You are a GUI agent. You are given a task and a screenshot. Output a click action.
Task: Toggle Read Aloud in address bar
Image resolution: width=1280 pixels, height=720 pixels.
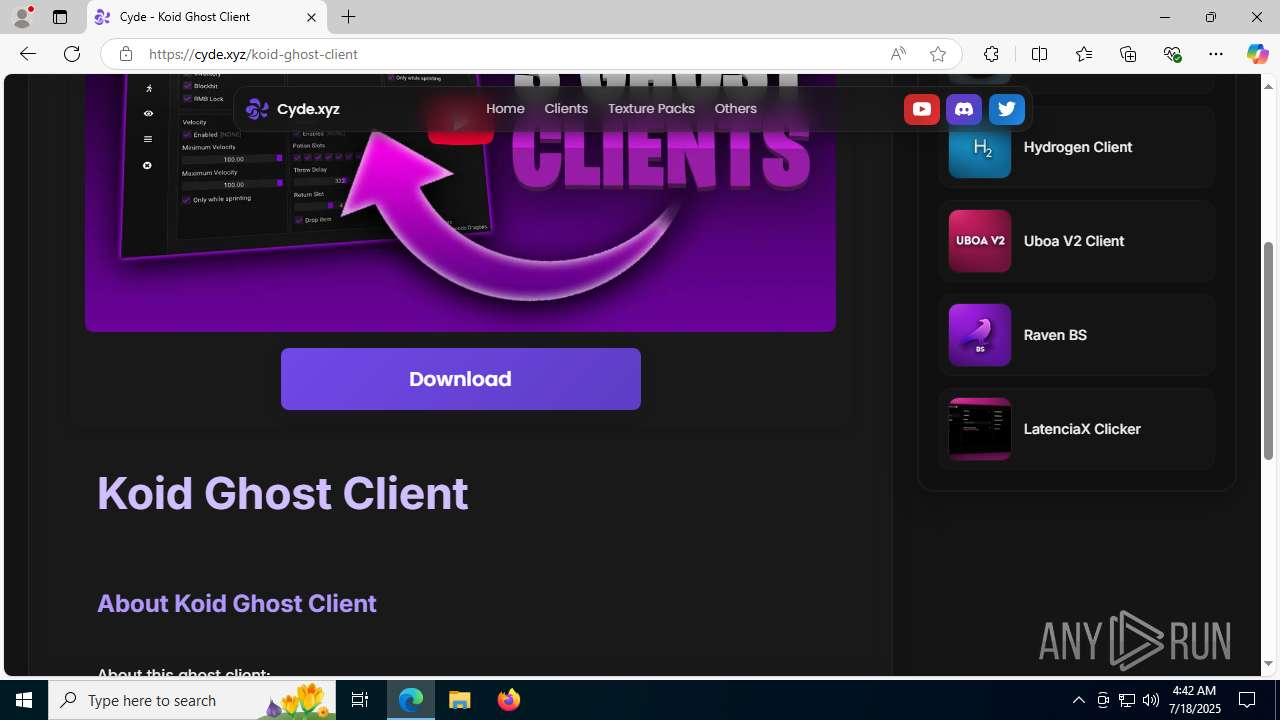898,54
